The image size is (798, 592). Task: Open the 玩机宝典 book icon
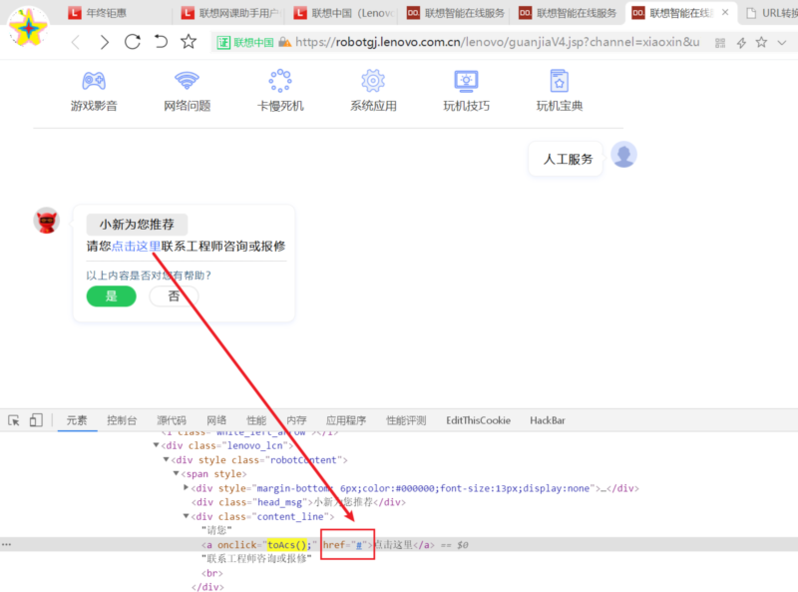559,81
